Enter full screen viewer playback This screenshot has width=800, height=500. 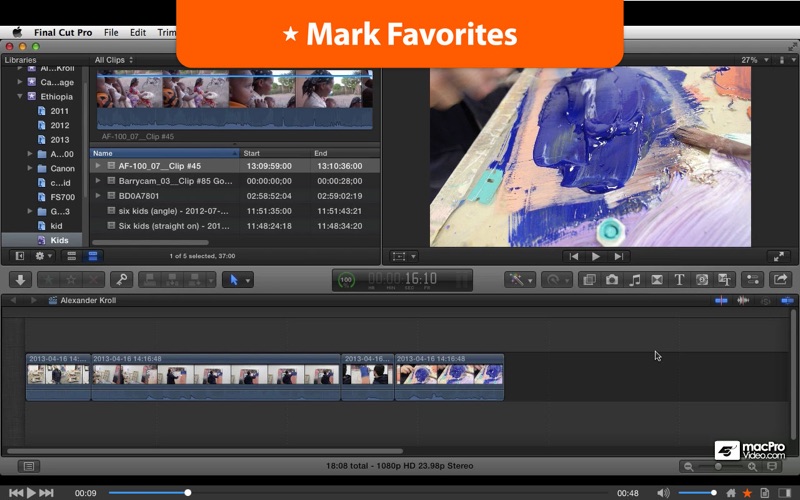click(779, 257)
